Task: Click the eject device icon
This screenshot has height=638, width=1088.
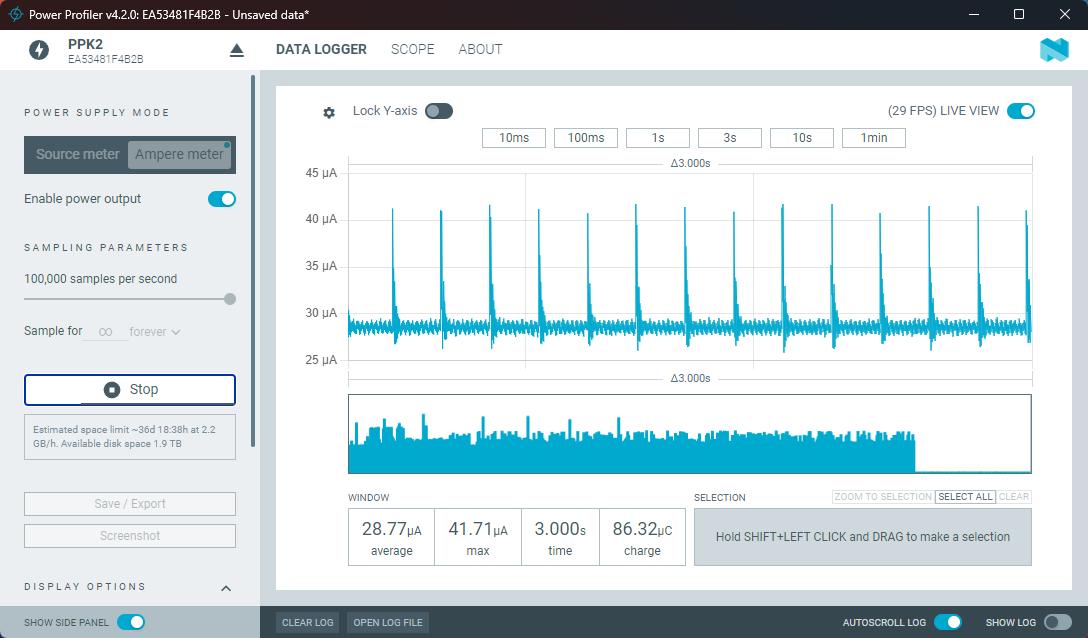Action: coord(237,50)
